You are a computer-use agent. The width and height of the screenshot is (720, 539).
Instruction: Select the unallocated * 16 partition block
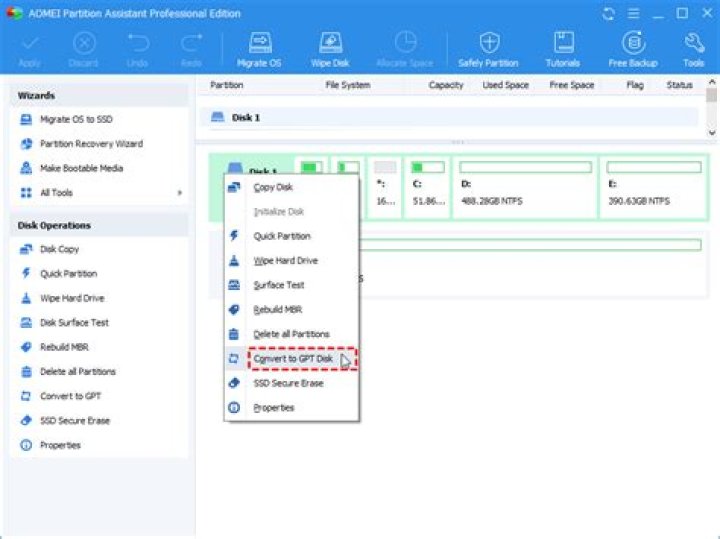[385, 187]
